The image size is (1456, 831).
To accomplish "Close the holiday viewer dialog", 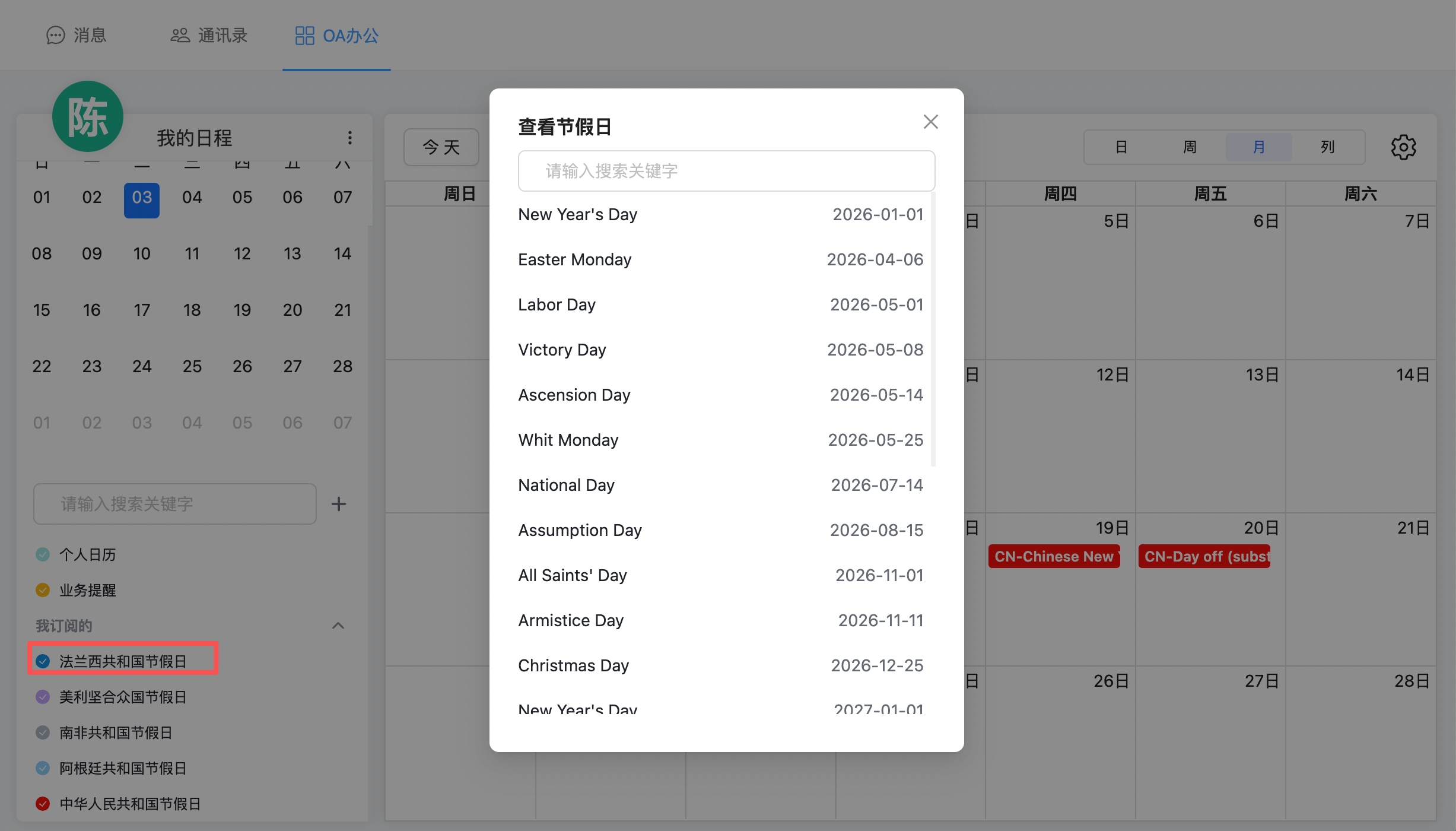I will coord(930,122).
